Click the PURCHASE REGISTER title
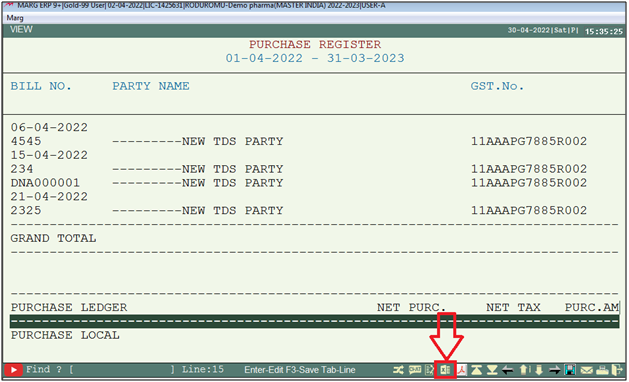 point(315,44)
